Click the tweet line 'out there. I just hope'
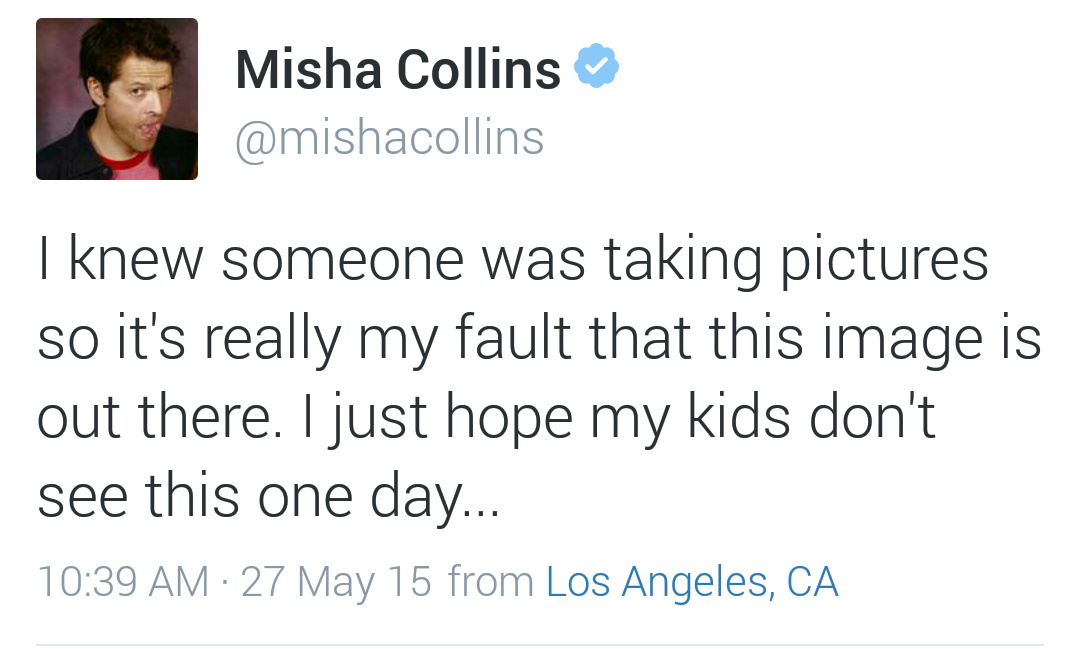 (486, 416)
